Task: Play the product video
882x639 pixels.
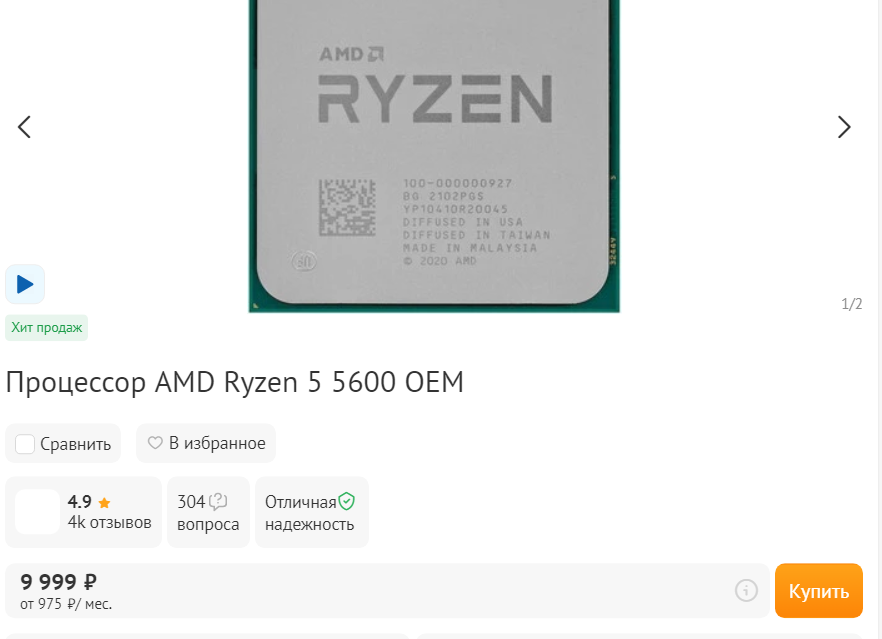Action: [x=25, y=284]
